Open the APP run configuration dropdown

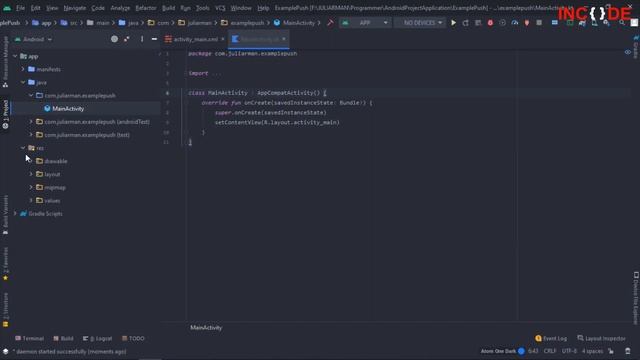click(x=365, y=23)
